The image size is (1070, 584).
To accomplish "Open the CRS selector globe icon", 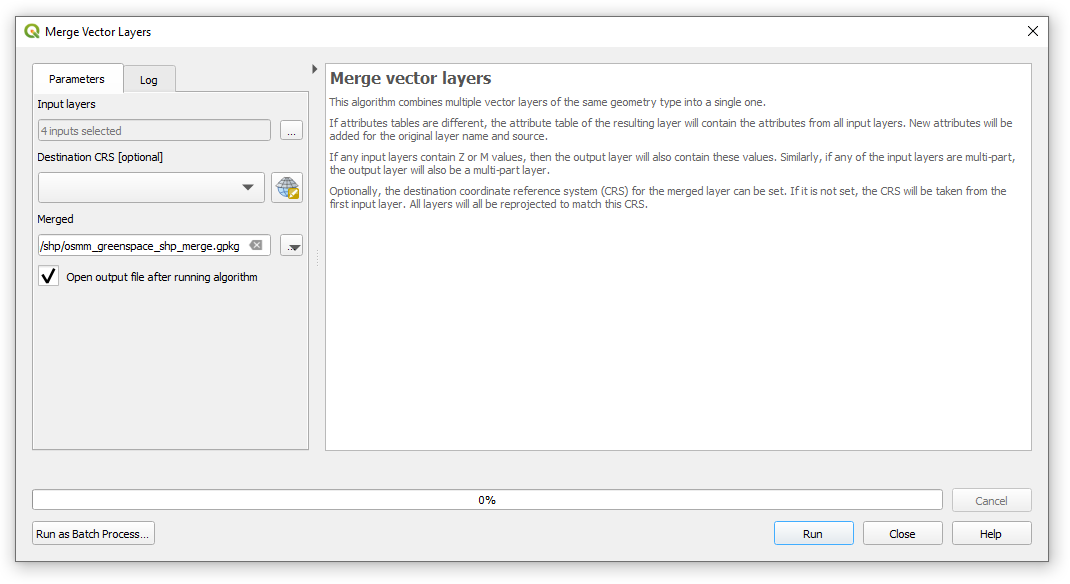I will point(287,187).
